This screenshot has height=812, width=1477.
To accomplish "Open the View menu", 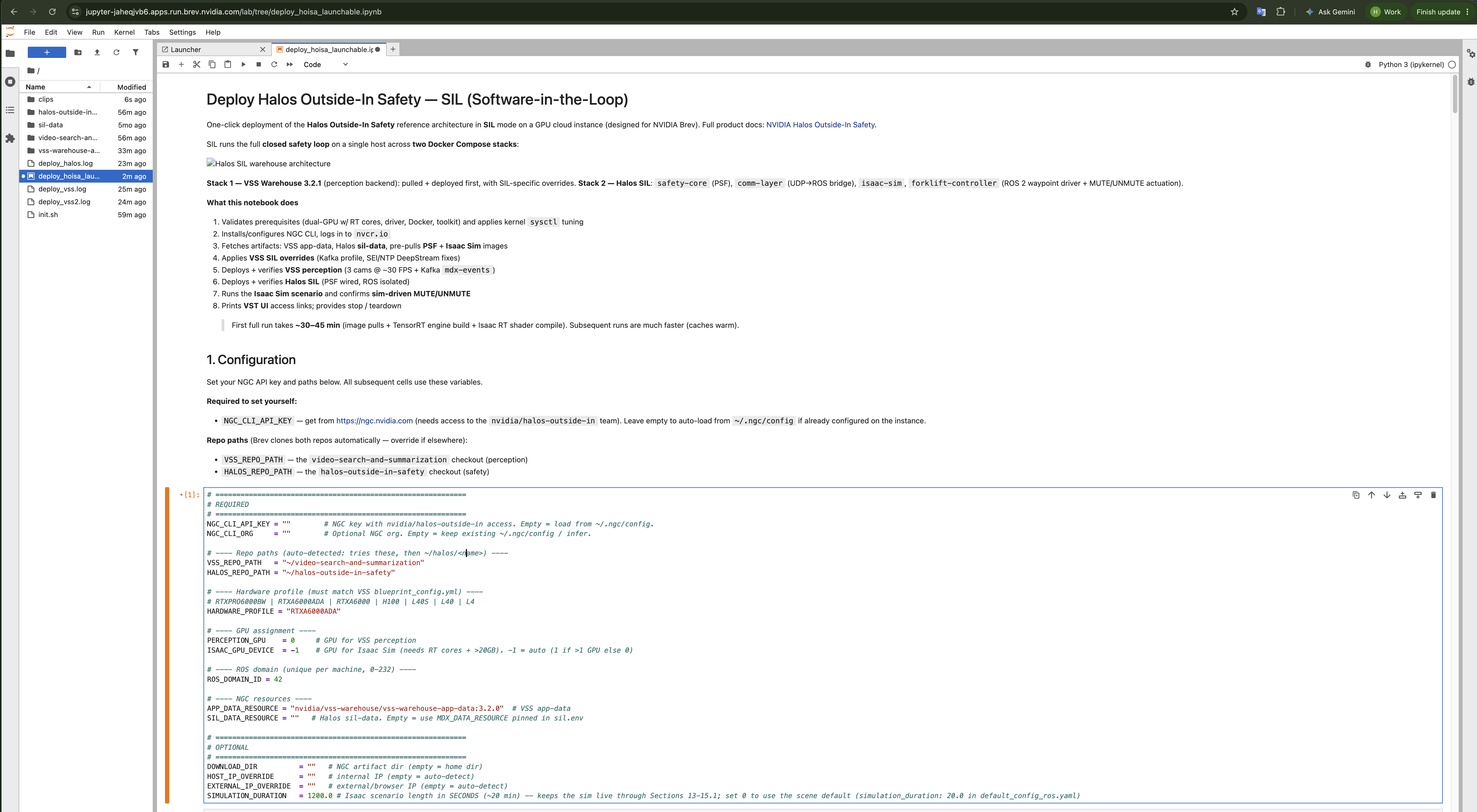I will point(74,33).
